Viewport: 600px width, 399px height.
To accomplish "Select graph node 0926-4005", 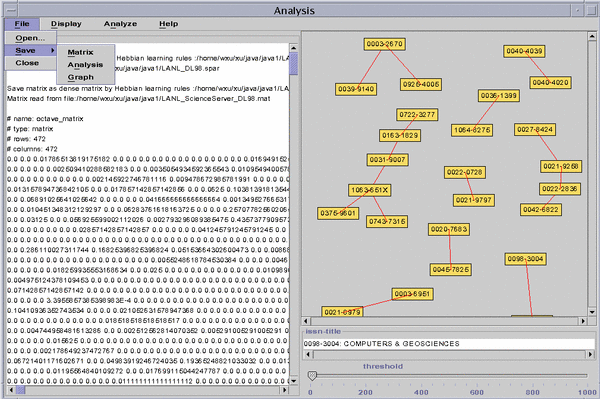I will click(421, 84).
